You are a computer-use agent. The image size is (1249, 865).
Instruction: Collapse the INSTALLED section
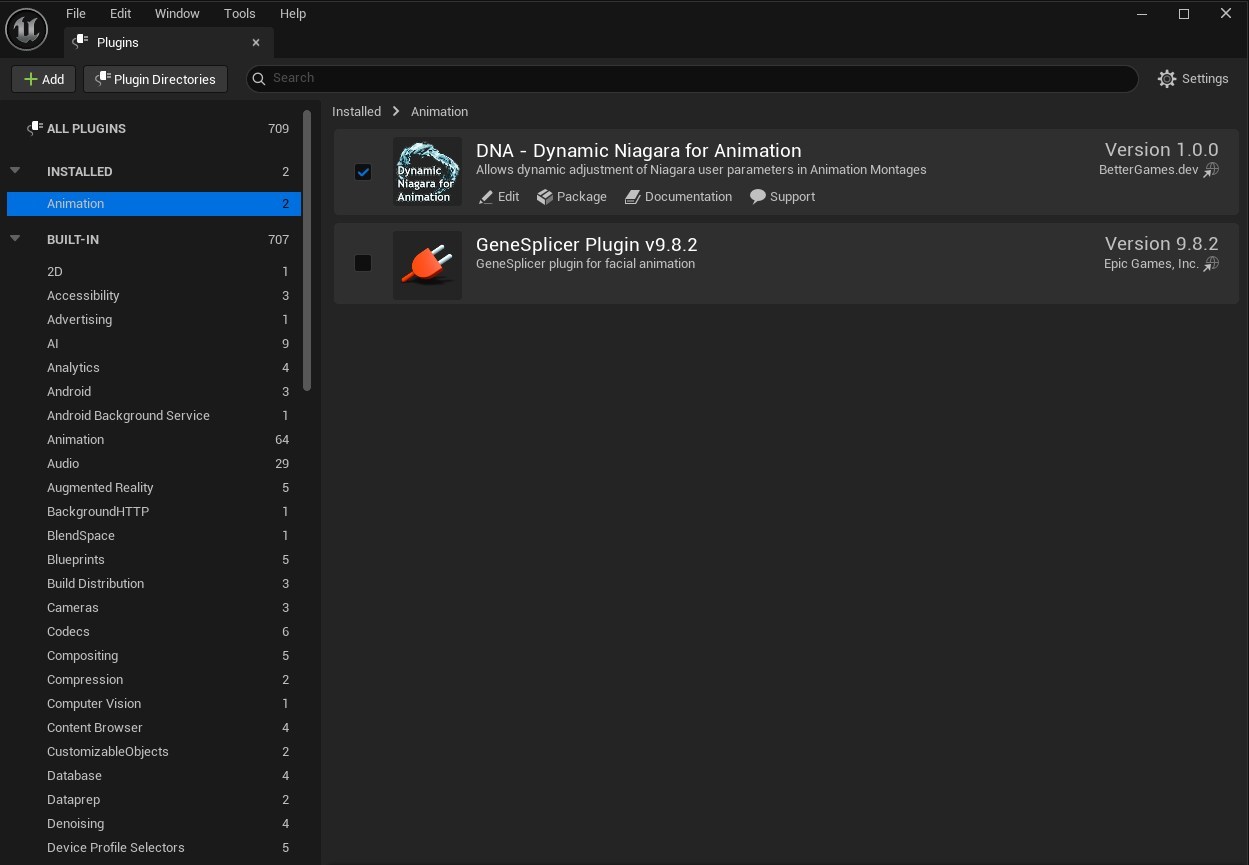point(13,171)
